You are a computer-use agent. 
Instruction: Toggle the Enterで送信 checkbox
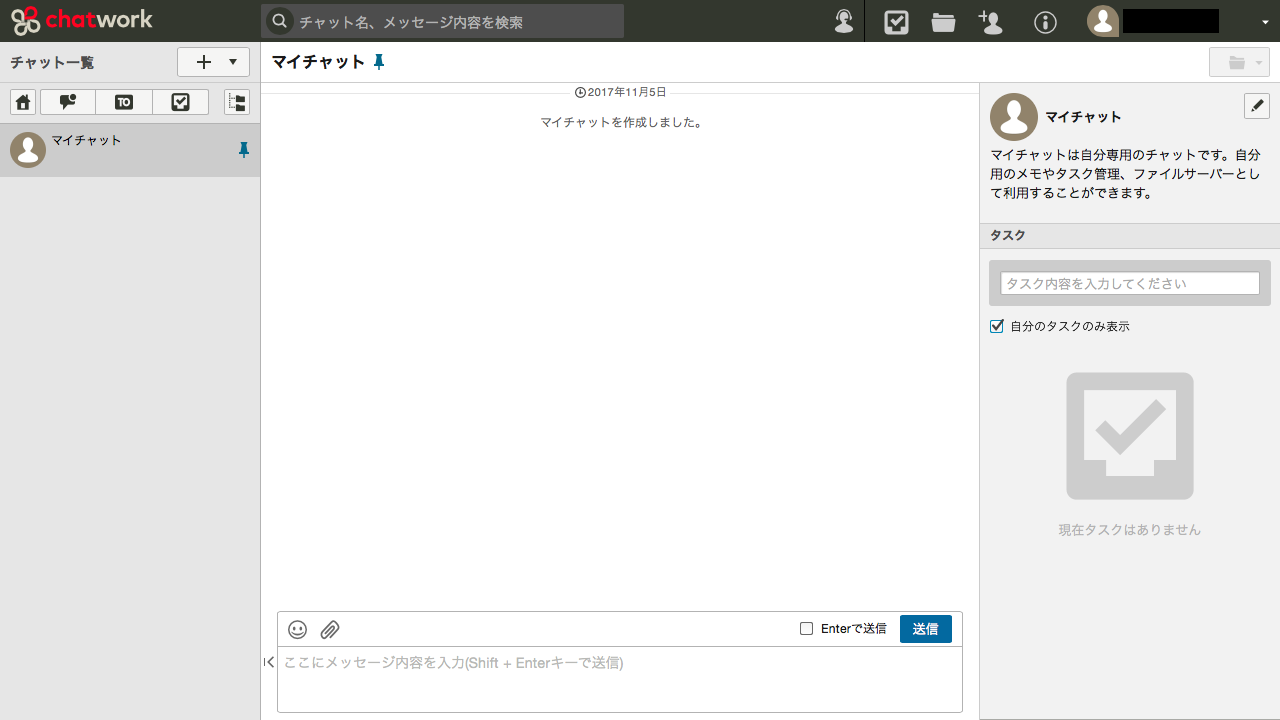tap(806, 629)
